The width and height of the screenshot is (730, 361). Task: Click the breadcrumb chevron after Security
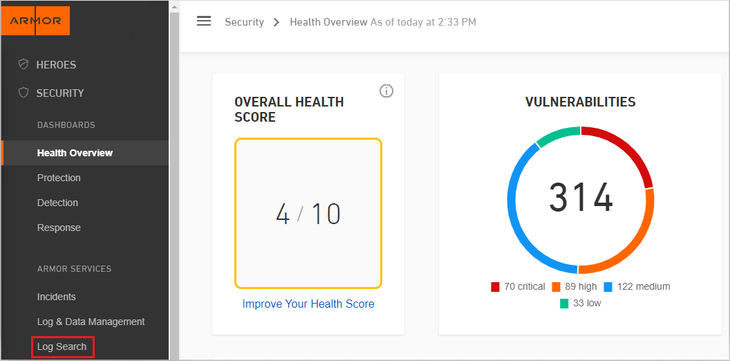point(277,22)
